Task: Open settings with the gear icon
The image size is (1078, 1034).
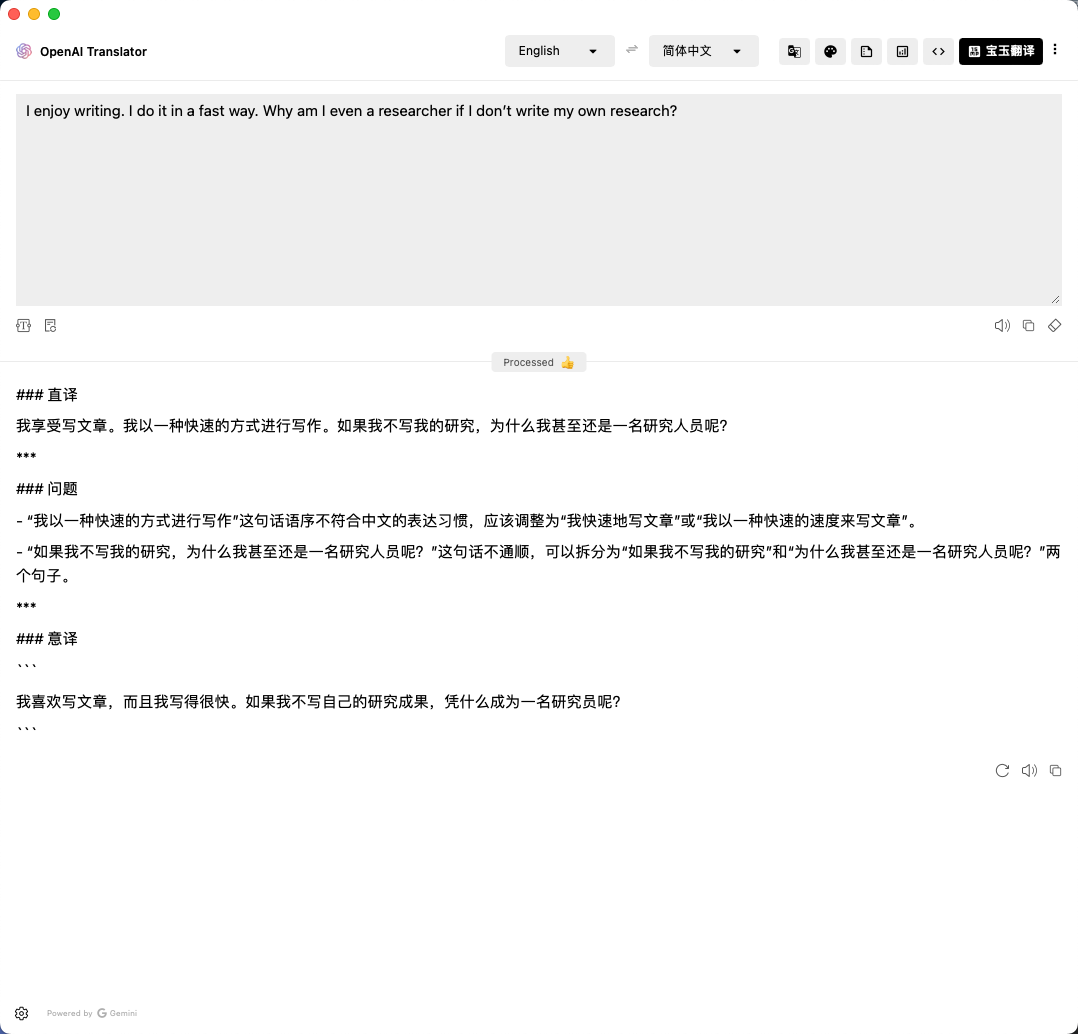Action: coord(21,1013)
